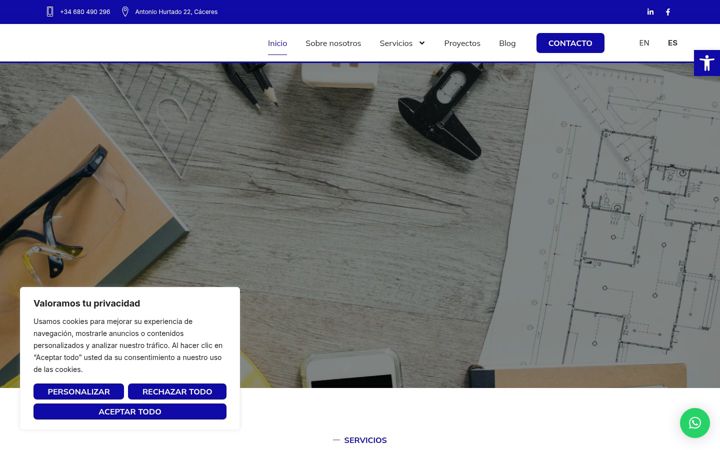The height and width of the screenshot is (450, 720).
Task: Call the phone number +34 680 490 296
Action: [85, 12]
